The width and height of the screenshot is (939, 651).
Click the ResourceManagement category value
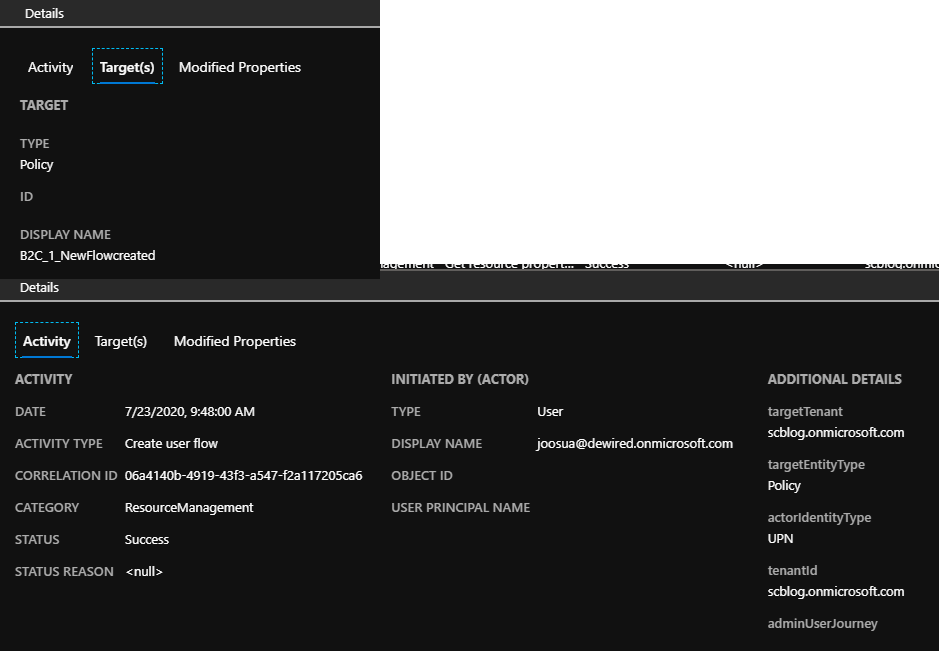pyautogui.click(x=189, y=507)
